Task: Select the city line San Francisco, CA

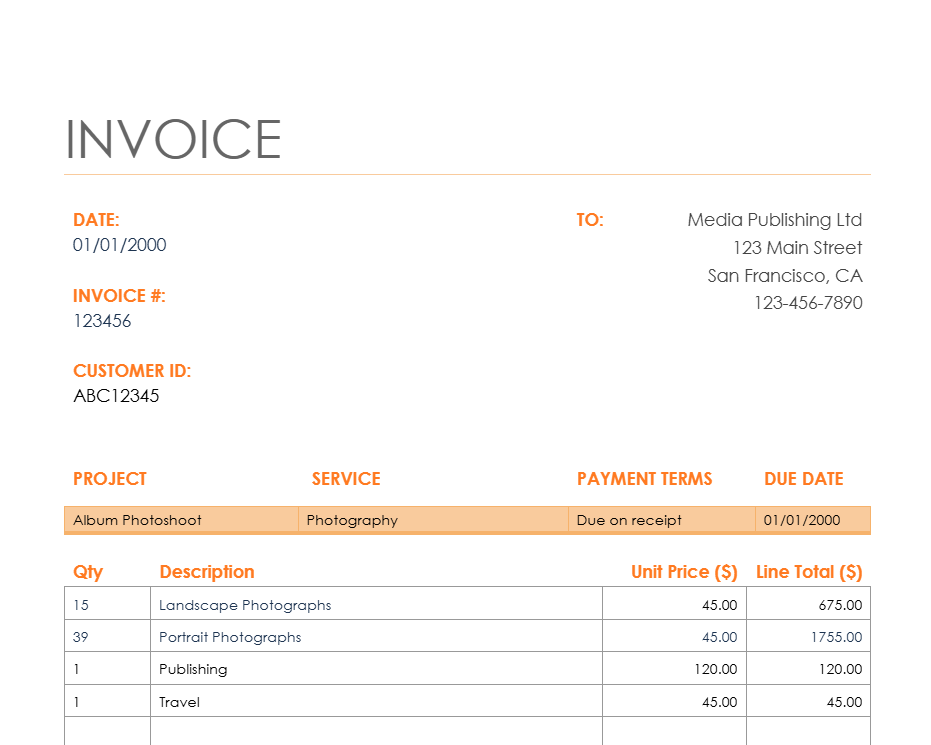Action: [784, 275]
